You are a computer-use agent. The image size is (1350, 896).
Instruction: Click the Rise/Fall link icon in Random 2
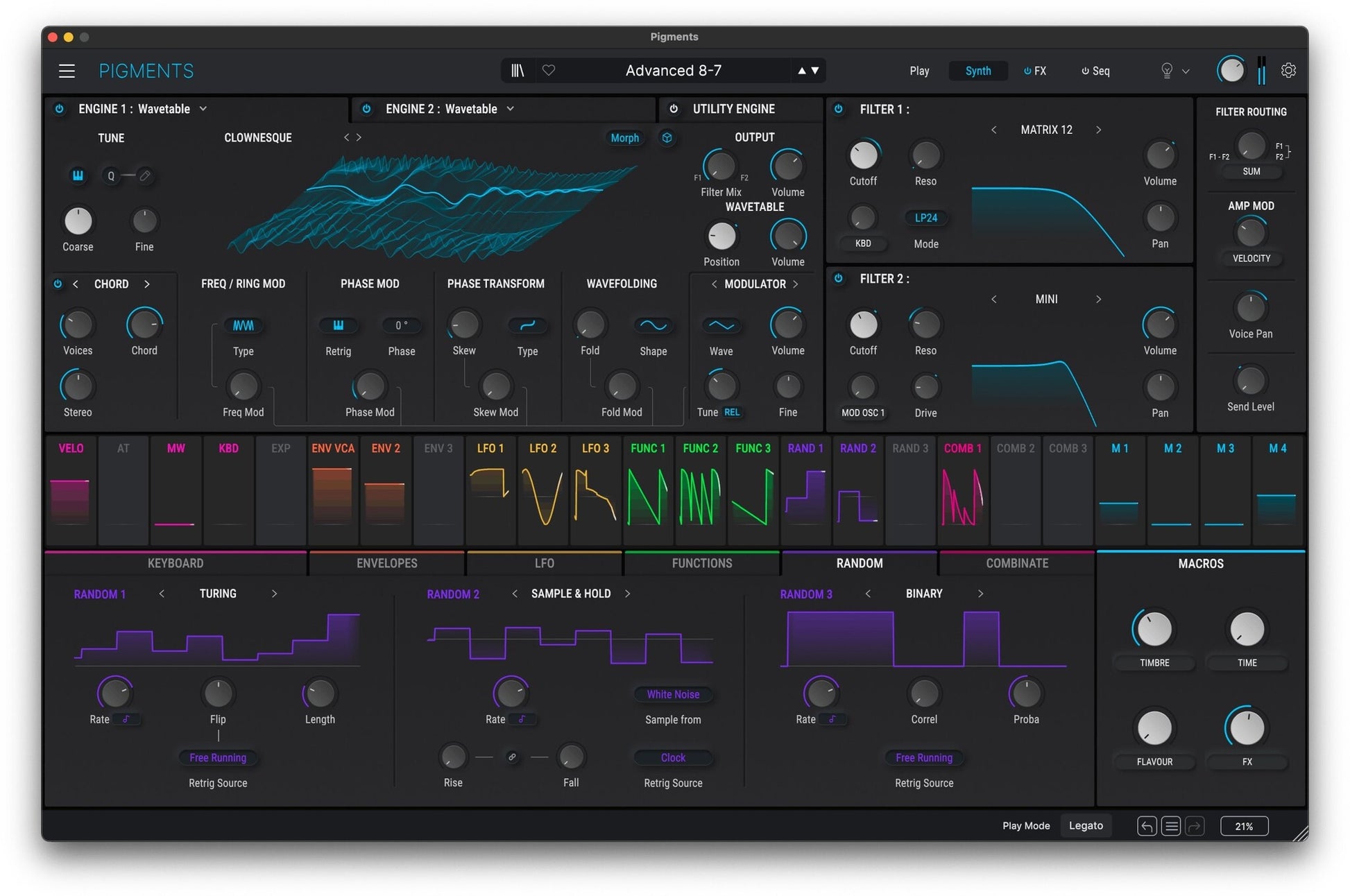512,757
